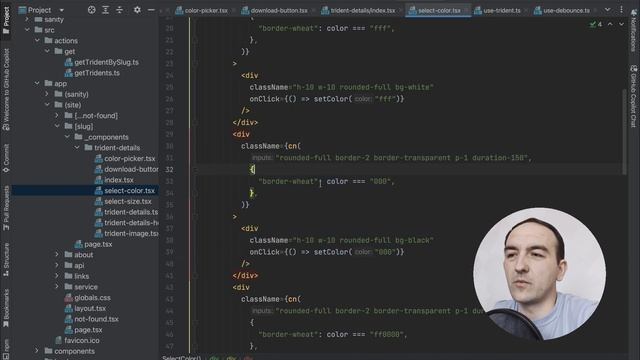
Task: Open the Bookmarks tool window
Action: click(x=6, y=308)
